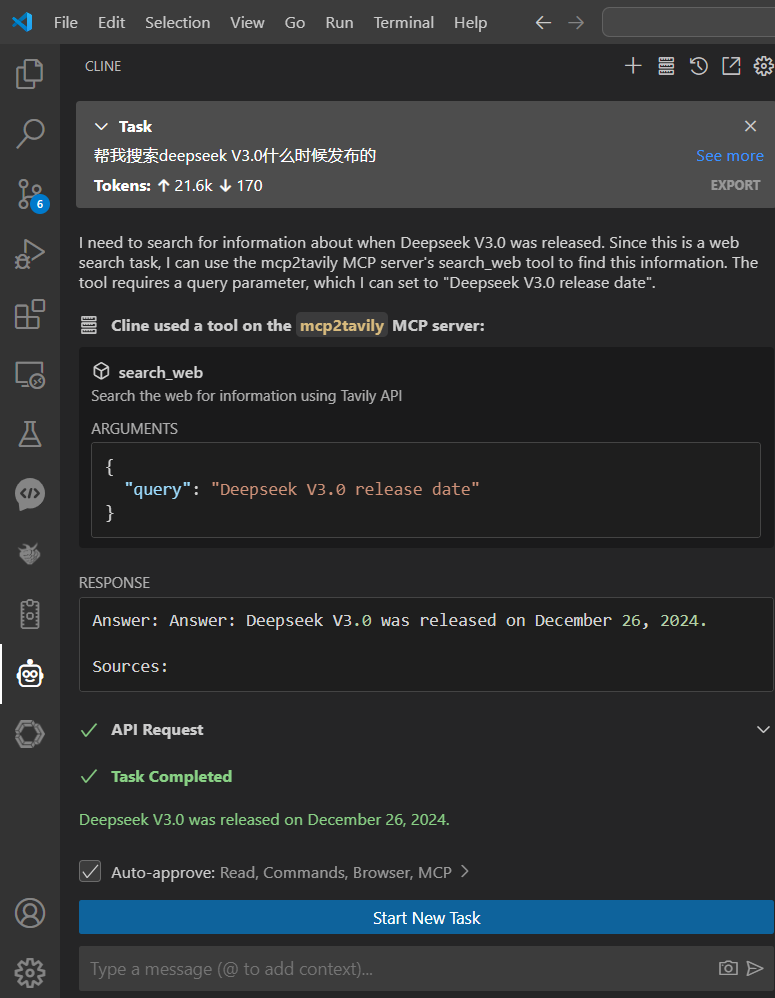Open the Run and Debug view
Image resolution: width=775 pixels, height=998 pixels.
point(29,254)
